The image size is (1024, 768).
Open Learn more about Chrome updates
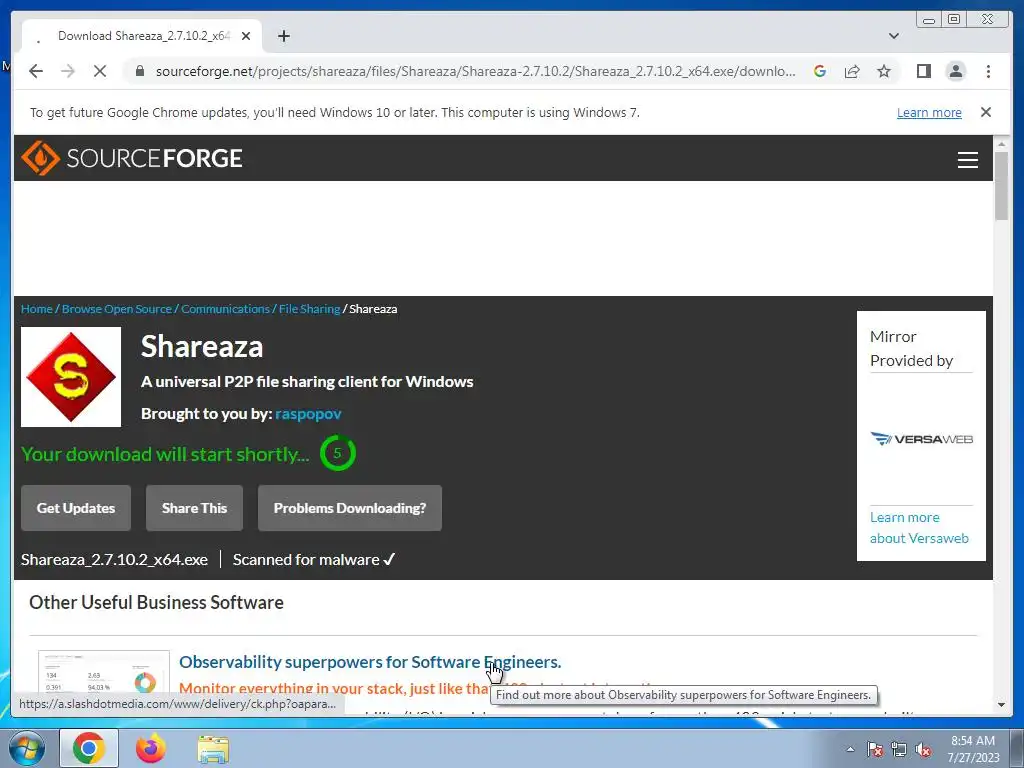[x=929, y=112]
